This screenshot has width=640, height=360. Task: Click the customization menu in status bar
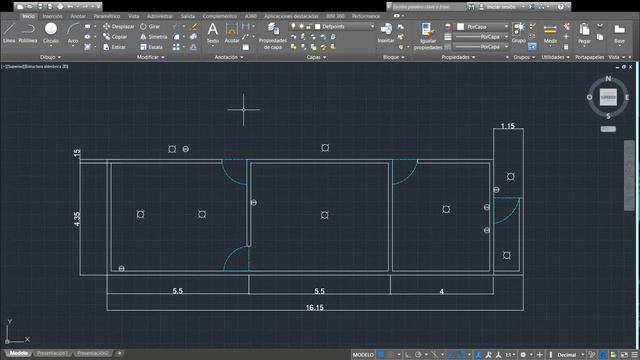coord(634,355)
